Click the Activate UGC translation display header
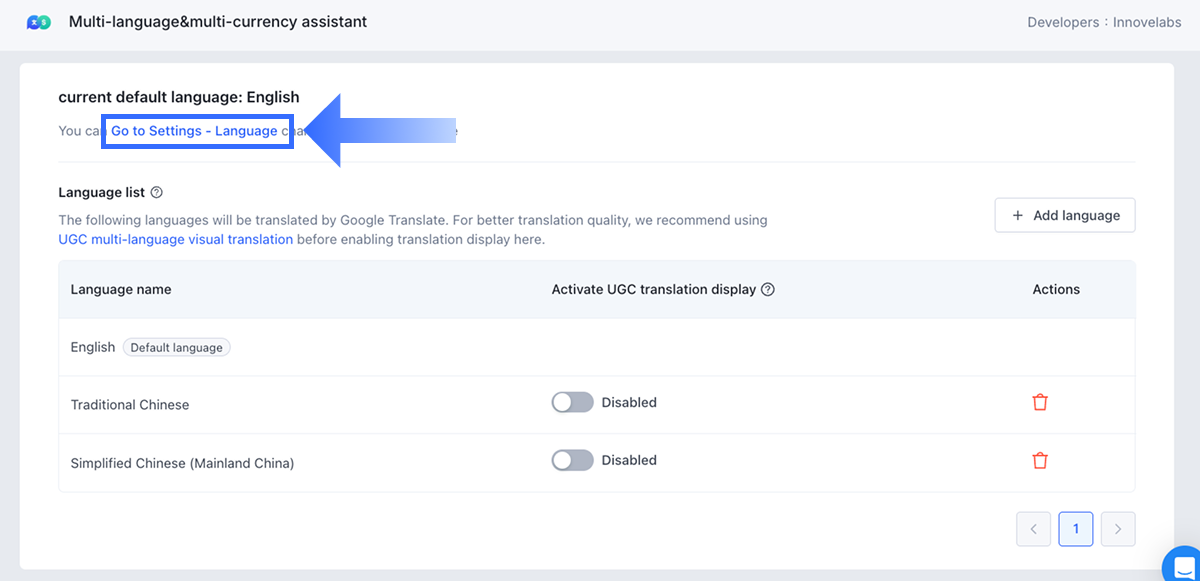The height and width of the screenshot is (581, 1200). [653, 290]
